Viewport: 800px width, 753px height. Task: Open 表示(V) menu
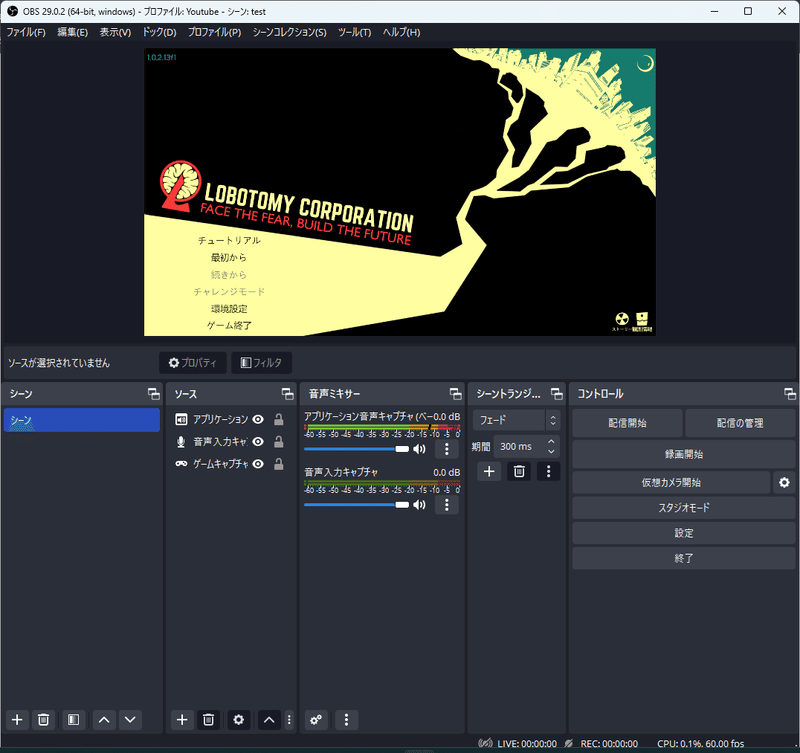[115, 32]
